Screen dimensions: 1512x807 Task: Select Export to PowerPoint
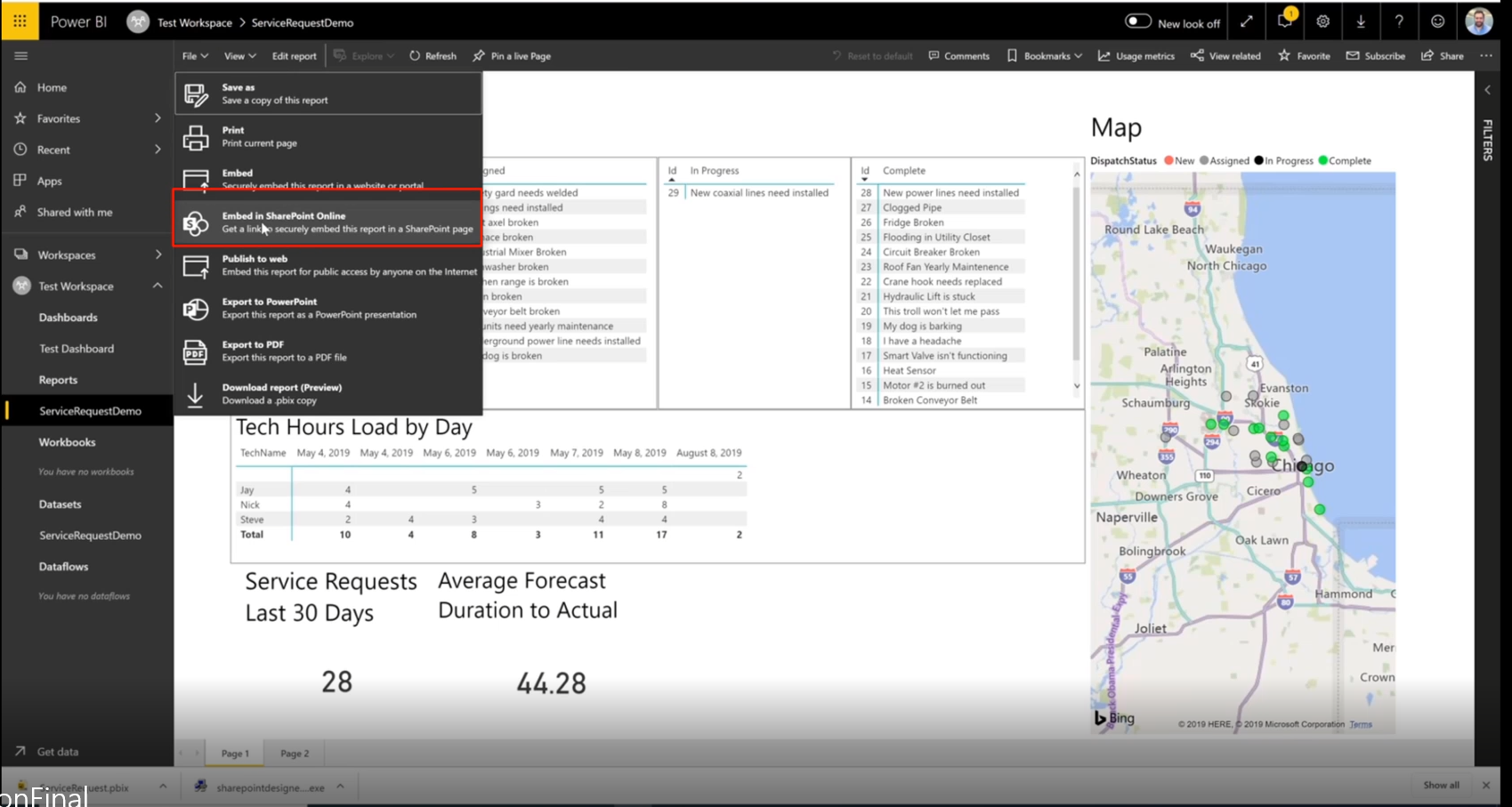click(x=328, y=308)
